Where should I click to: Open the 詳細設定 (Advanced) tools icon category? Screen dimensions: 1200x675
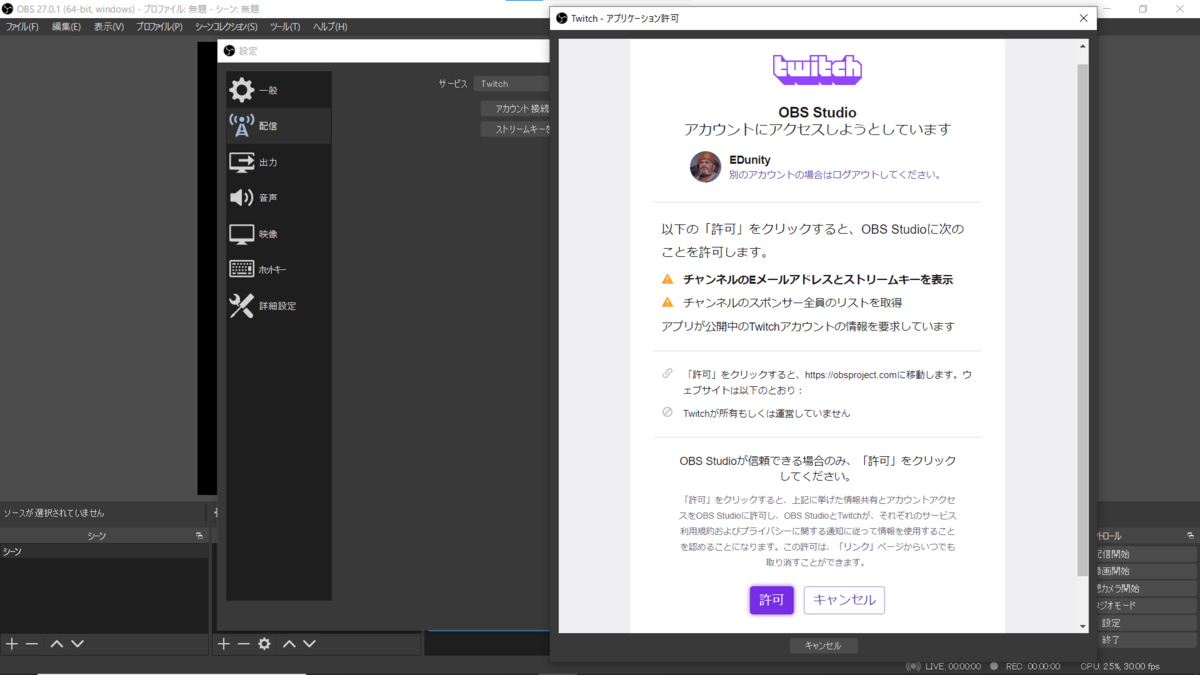click(x=278, y=306)
